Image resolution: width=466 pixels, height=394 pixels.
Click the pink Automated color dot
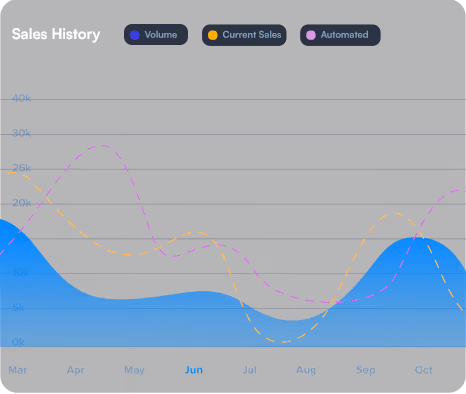pos(311,35)
